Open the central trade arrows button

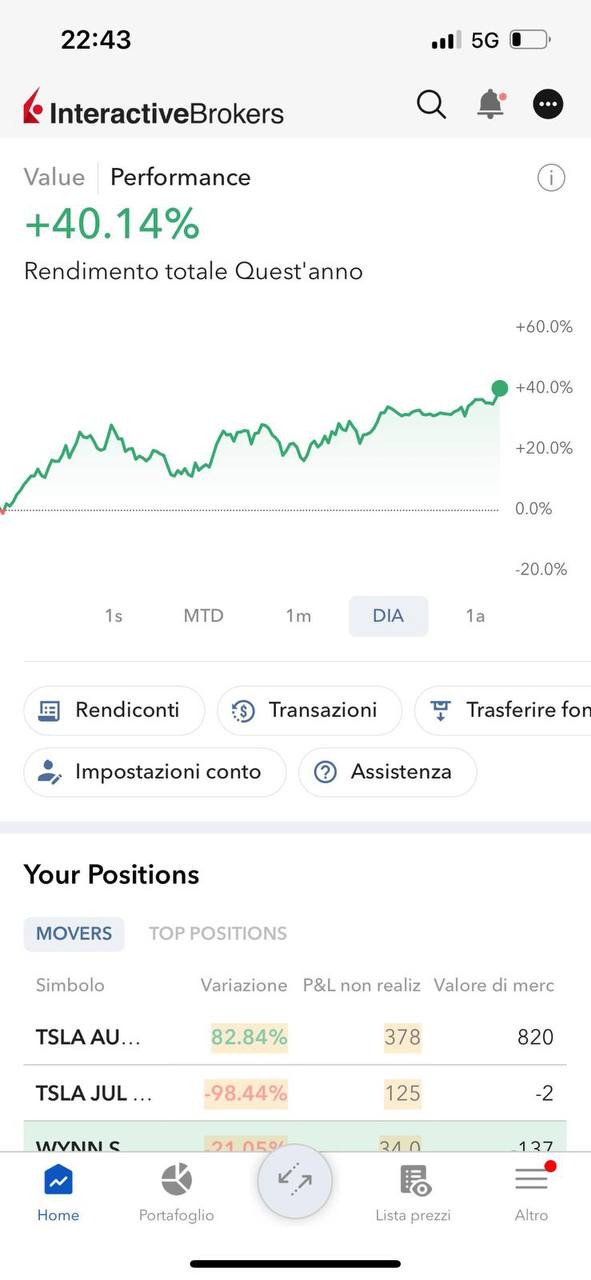click(295, 1181)
